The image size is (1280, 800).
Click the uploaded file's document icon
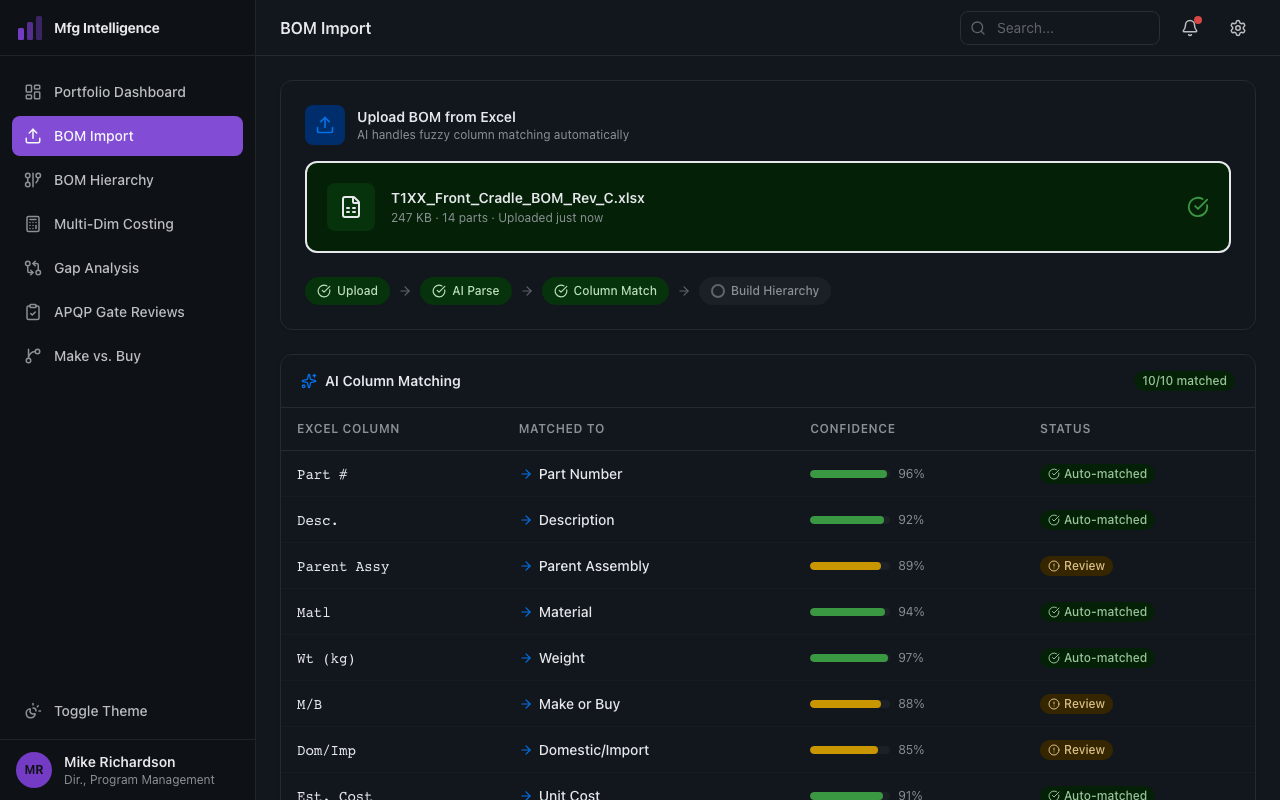point(351,207)
